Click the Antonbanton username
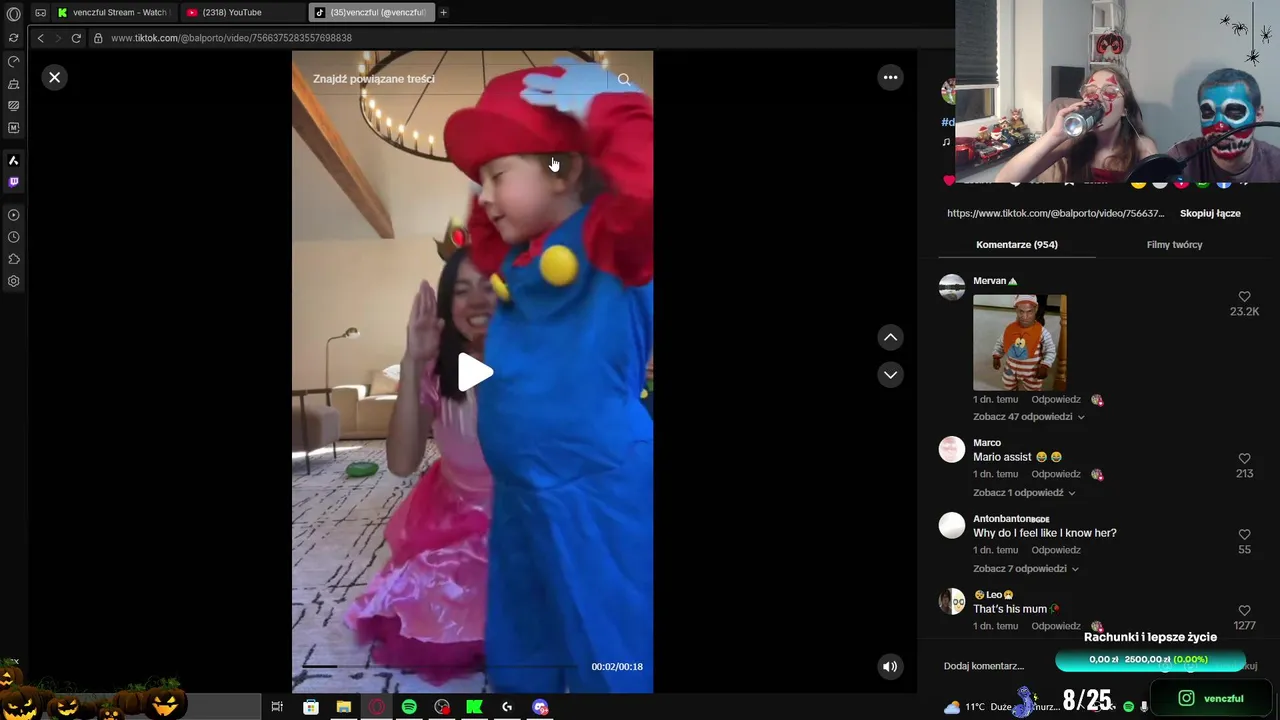This screenshot has width=1280, height=720. pos(1011,519)
